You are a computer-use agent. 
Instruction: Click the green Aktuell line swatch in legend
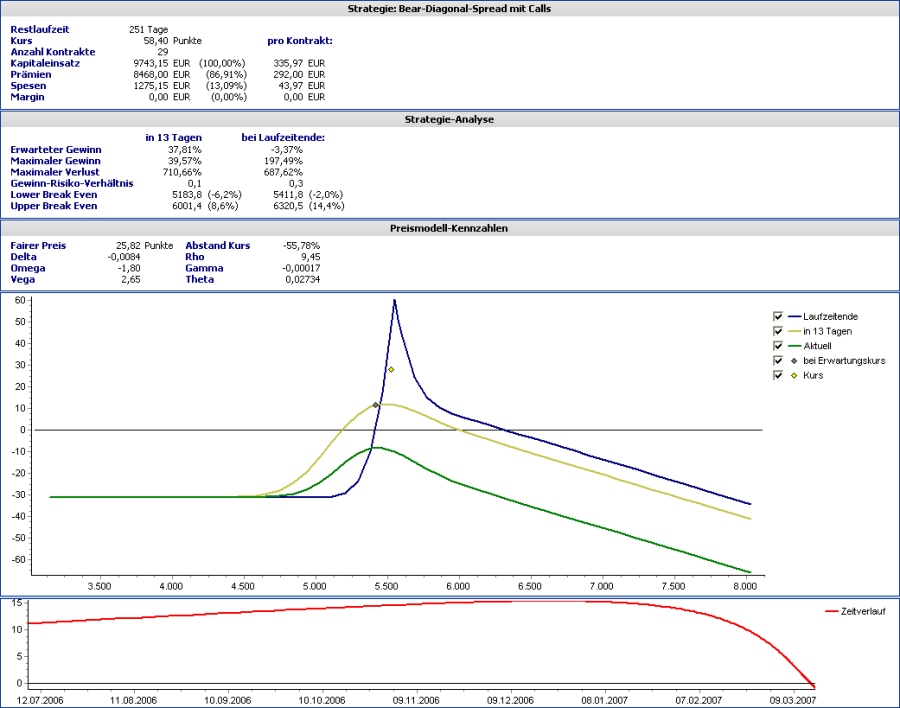(x=794, y=346)
